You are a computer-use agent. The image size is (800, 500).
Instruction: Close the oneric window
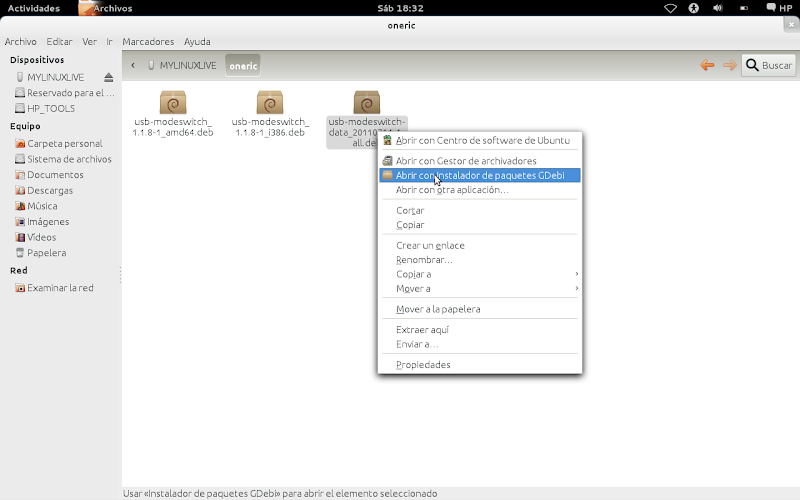791,24
